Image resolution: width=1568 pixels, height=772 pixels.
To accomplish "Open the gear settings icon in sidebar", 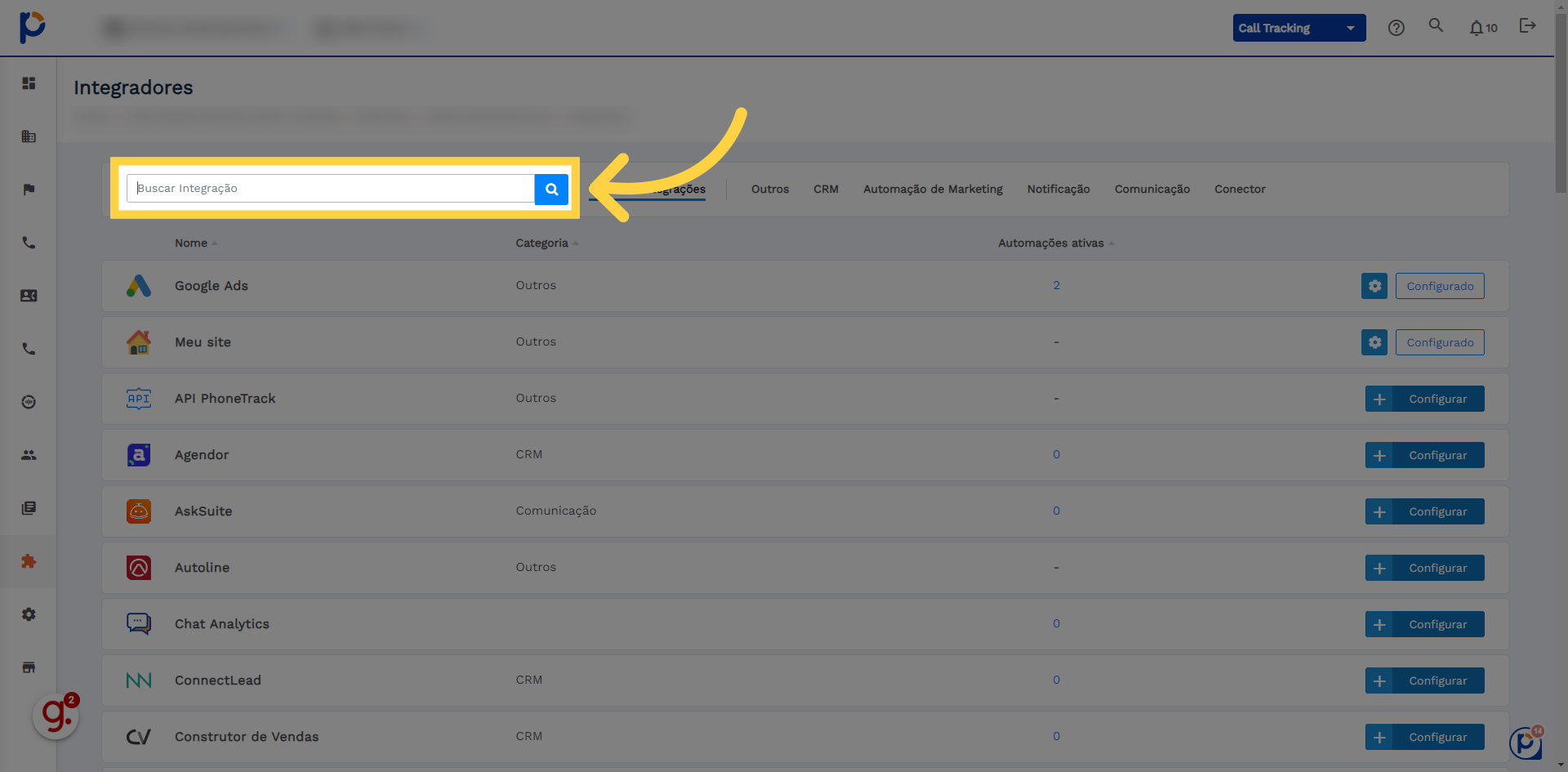I will [x=29, y=614].
